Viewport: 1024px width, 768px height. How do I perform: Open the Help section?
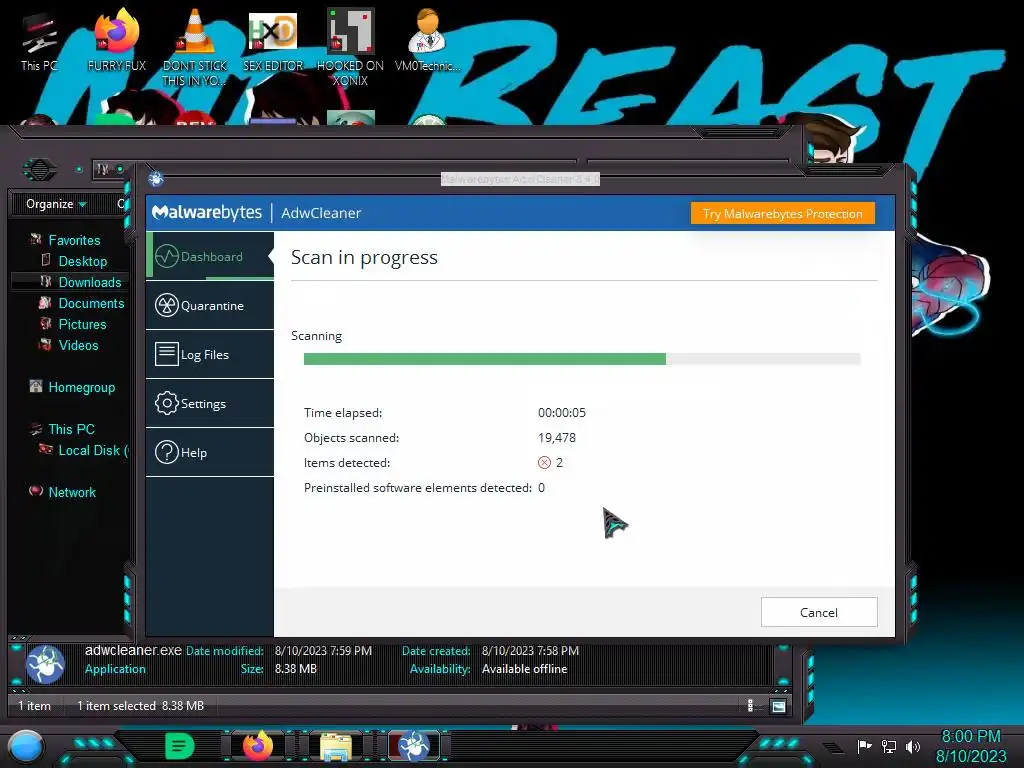coord(210,452)
